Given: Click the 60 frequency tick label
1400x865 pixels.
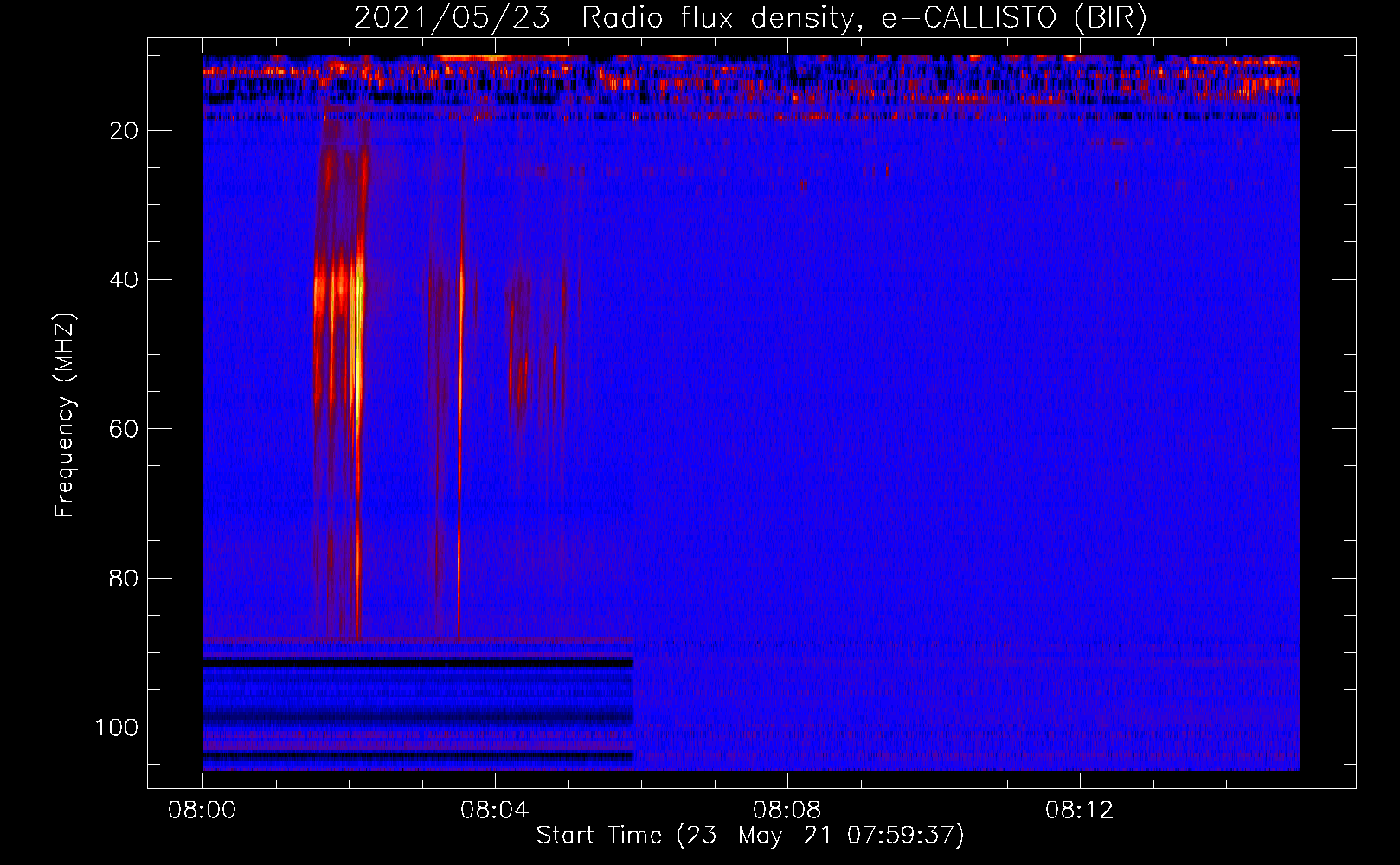Looking at the screenshot, I should [125, 429].
